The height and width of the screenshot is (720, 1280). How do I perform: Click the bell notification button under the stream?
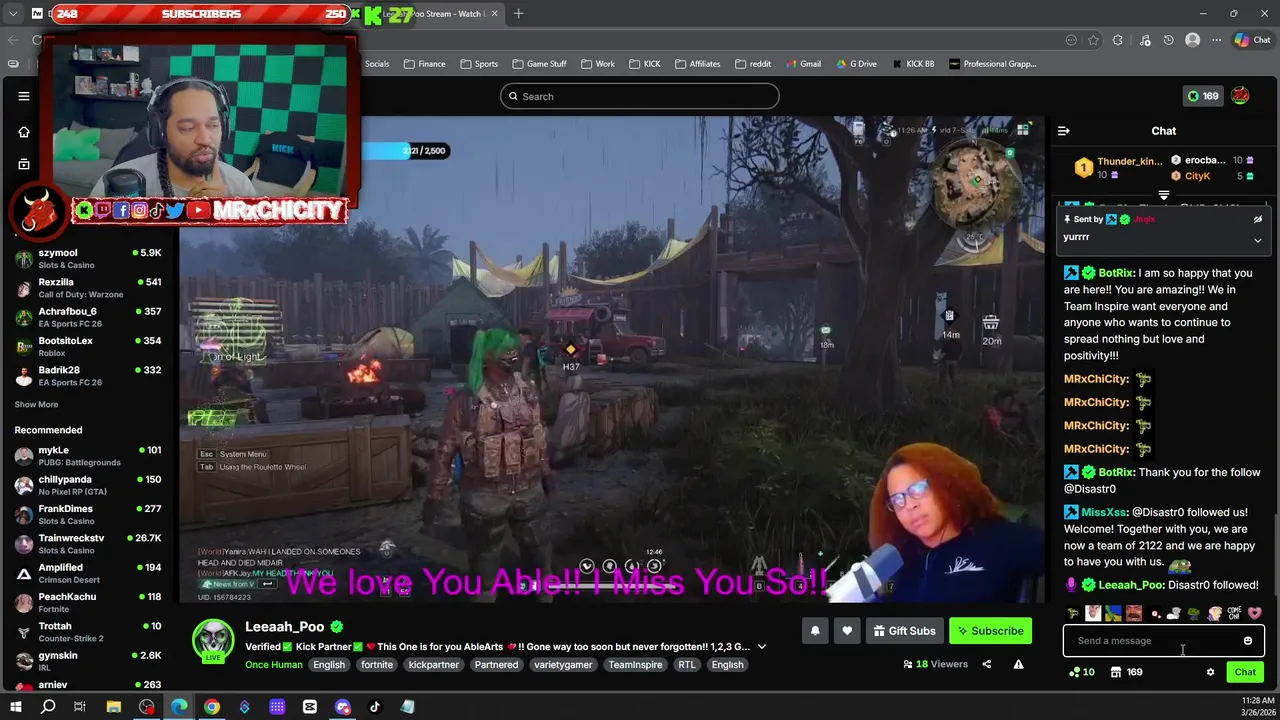coord(815,631)
